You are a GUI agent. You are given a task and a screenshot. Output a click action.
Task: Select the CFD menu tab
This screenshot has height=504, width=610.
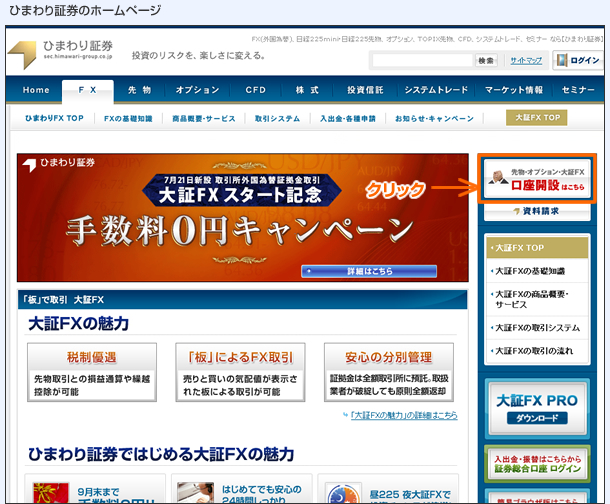[256, 90]
